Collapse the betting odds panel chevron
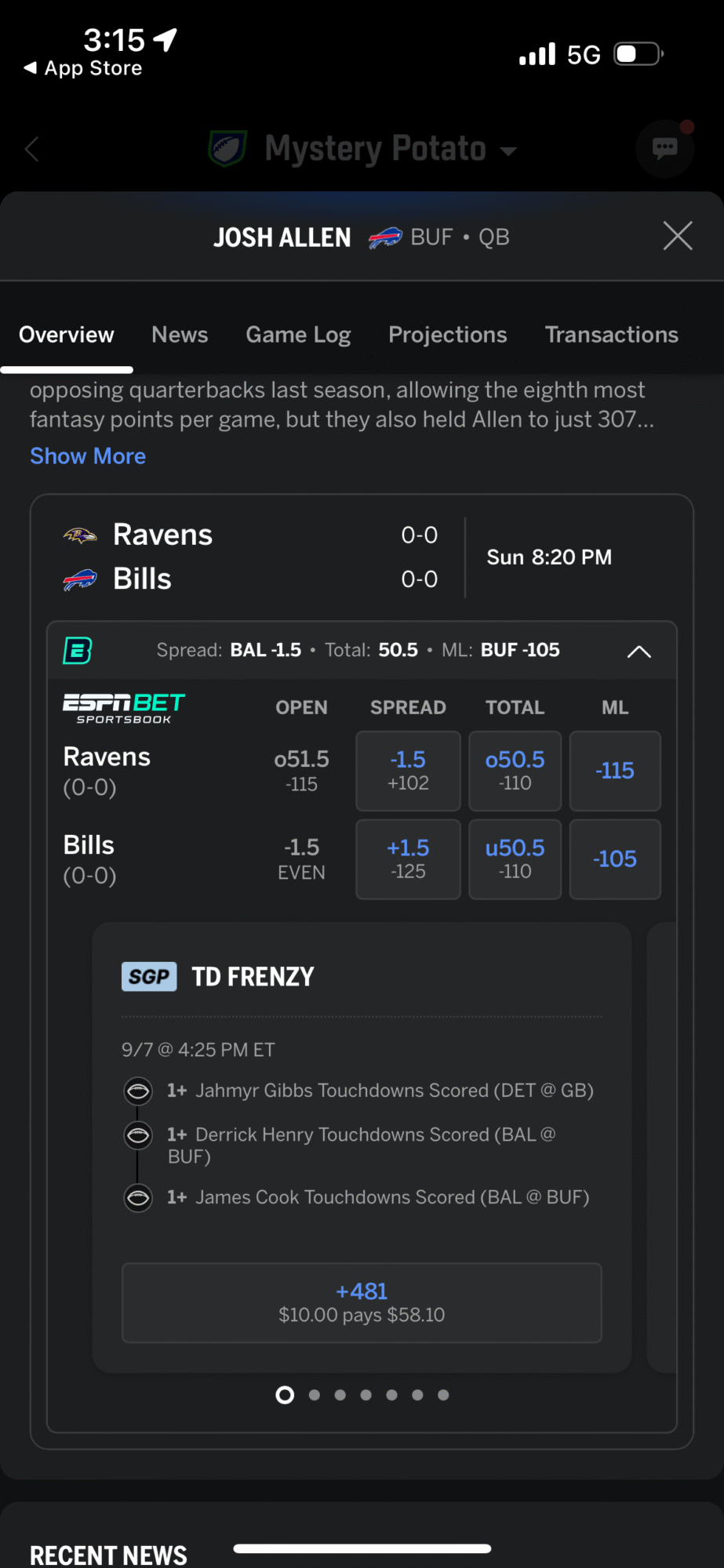 [639, 651]
